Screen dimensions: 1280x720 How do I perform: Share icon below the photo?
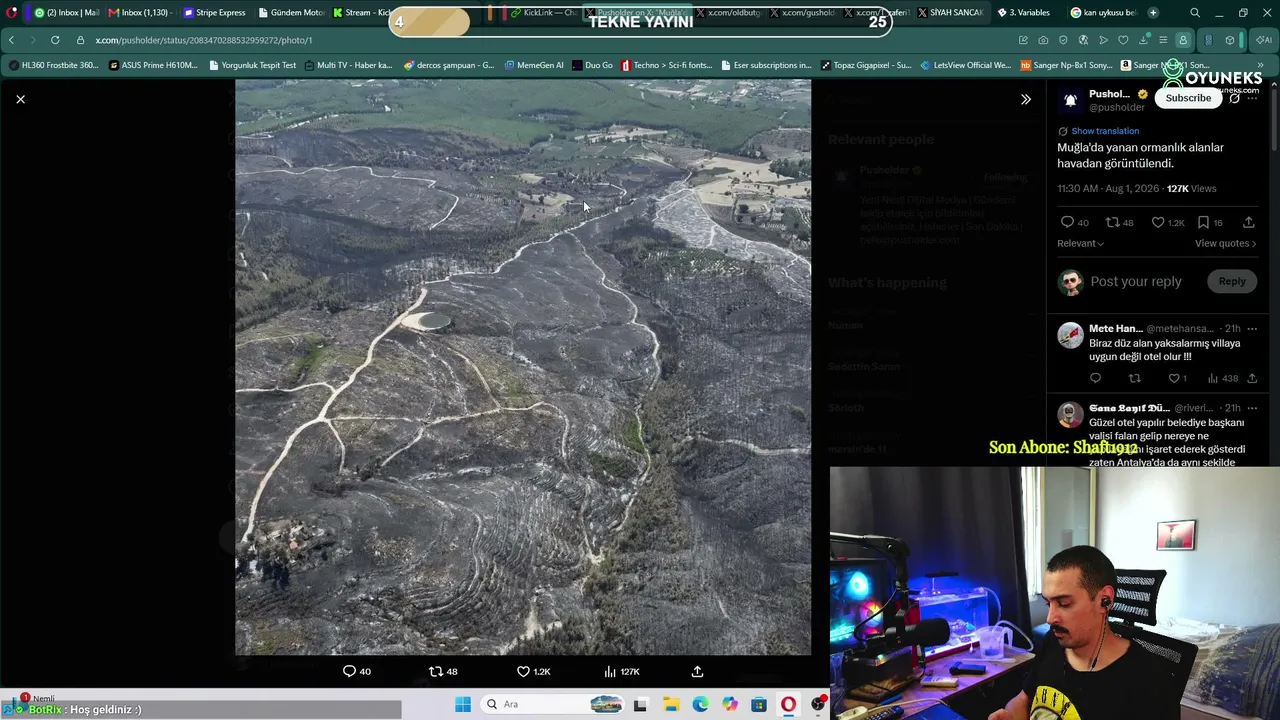tap(697, 671)
